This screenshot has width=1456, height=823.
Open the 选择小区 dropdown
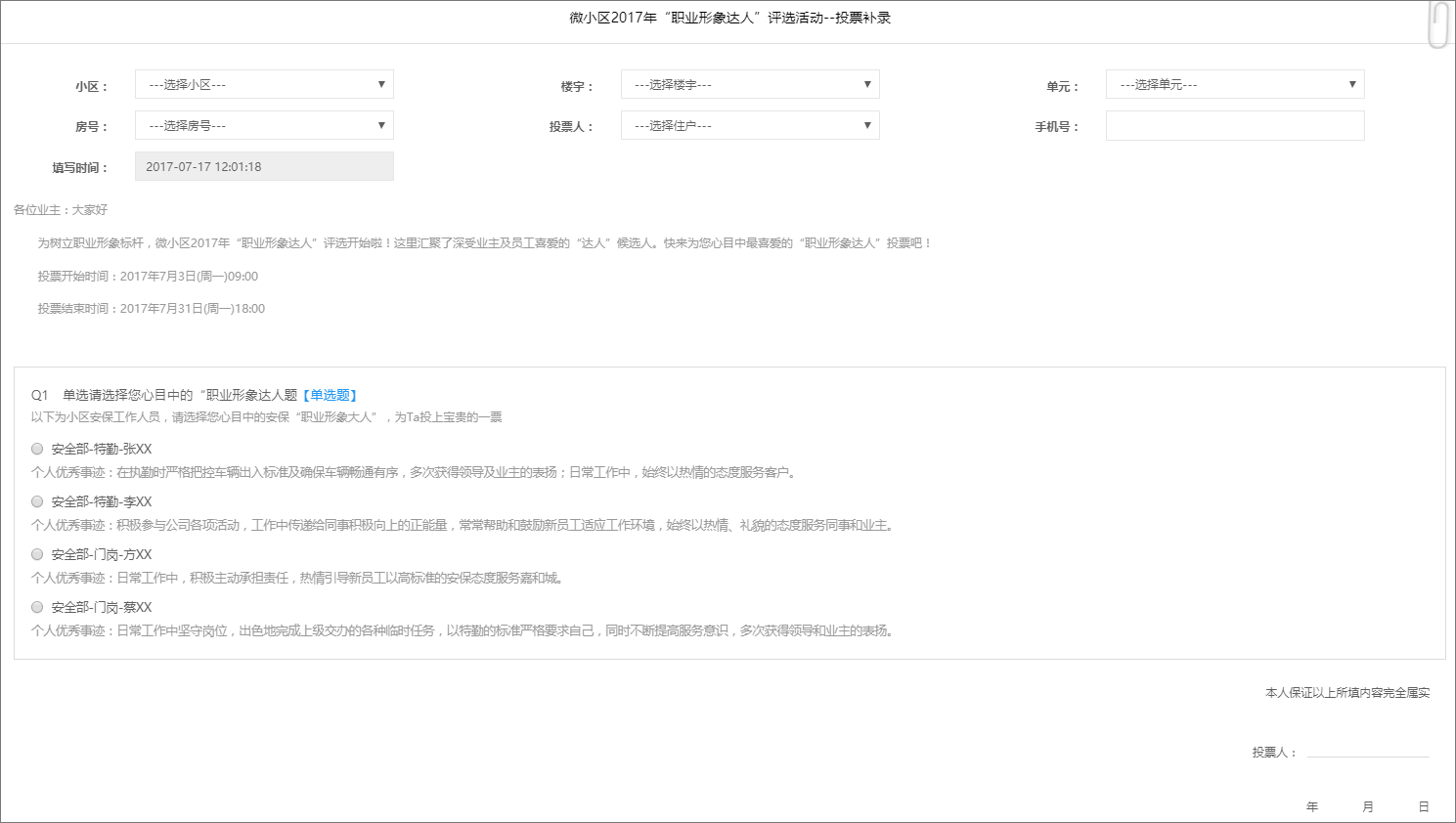(264, 85)
